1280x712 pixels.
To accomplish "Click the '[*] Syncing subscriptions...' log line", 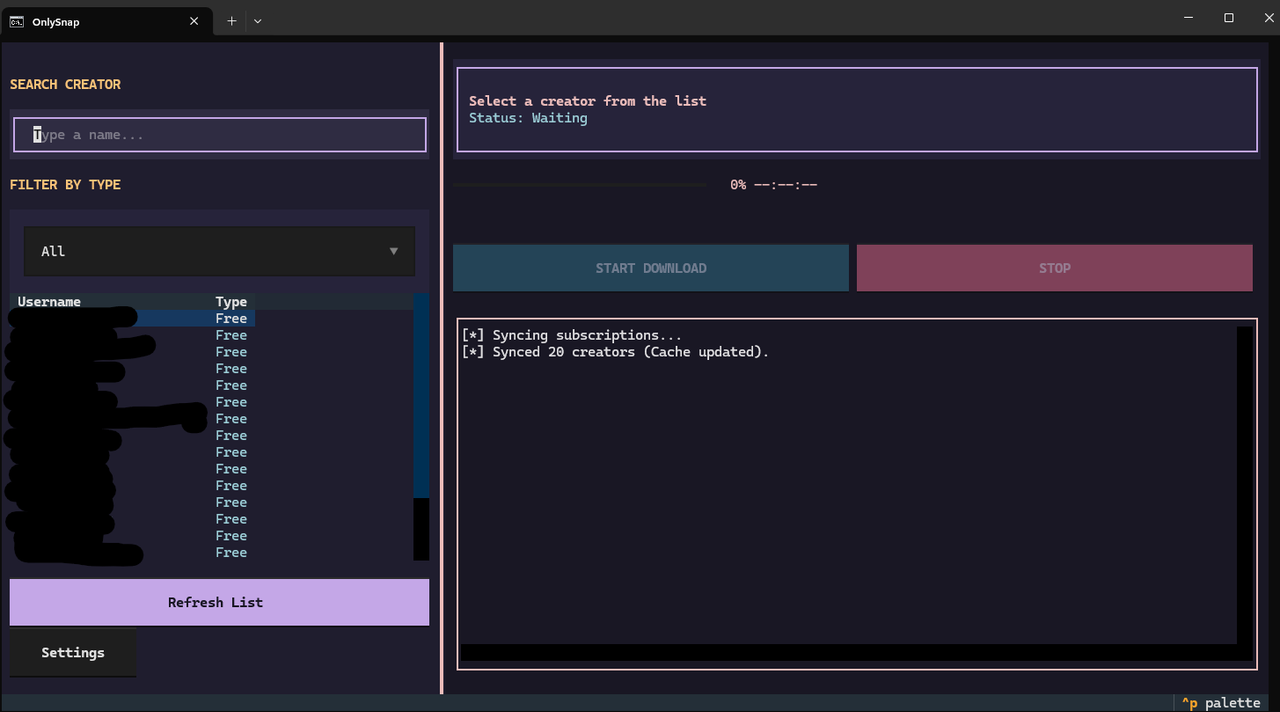I will pos(572,335).
